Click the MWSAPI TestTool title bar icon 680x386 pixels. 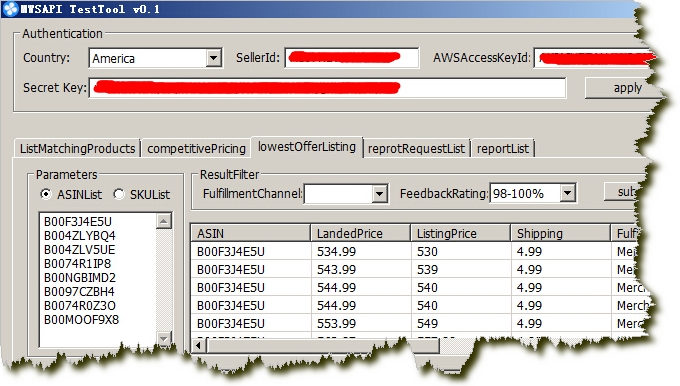click(x=10, y=9)
